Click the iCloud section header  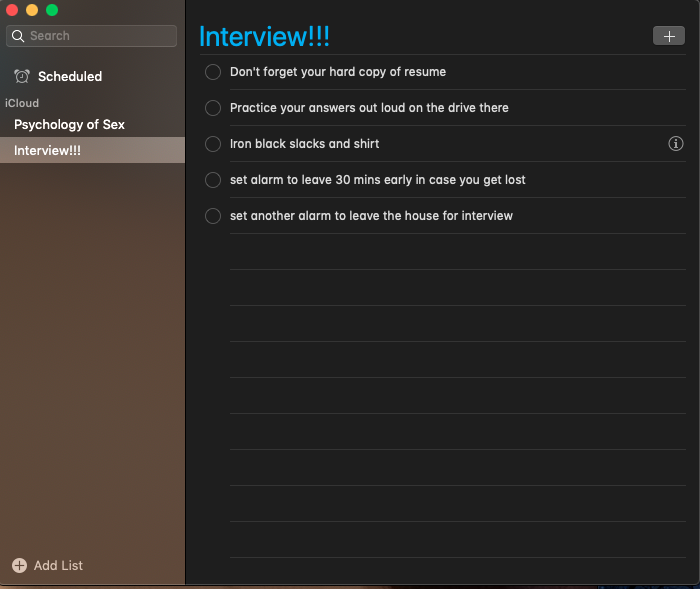22,103
